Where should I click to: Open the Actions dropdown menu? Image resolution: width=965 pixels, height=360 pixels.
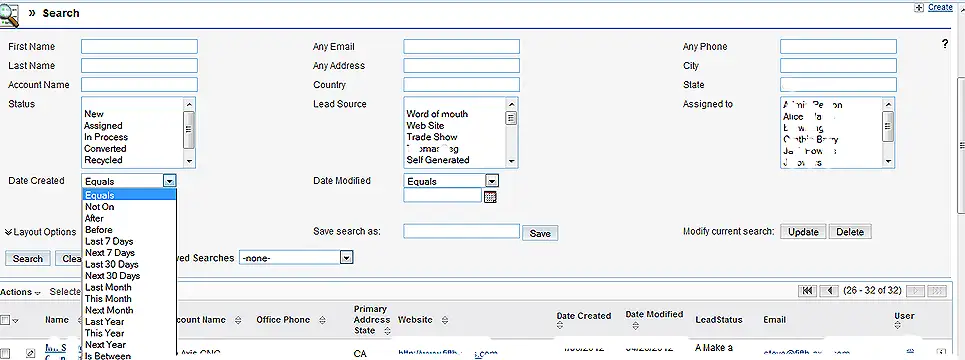(20, 292)
